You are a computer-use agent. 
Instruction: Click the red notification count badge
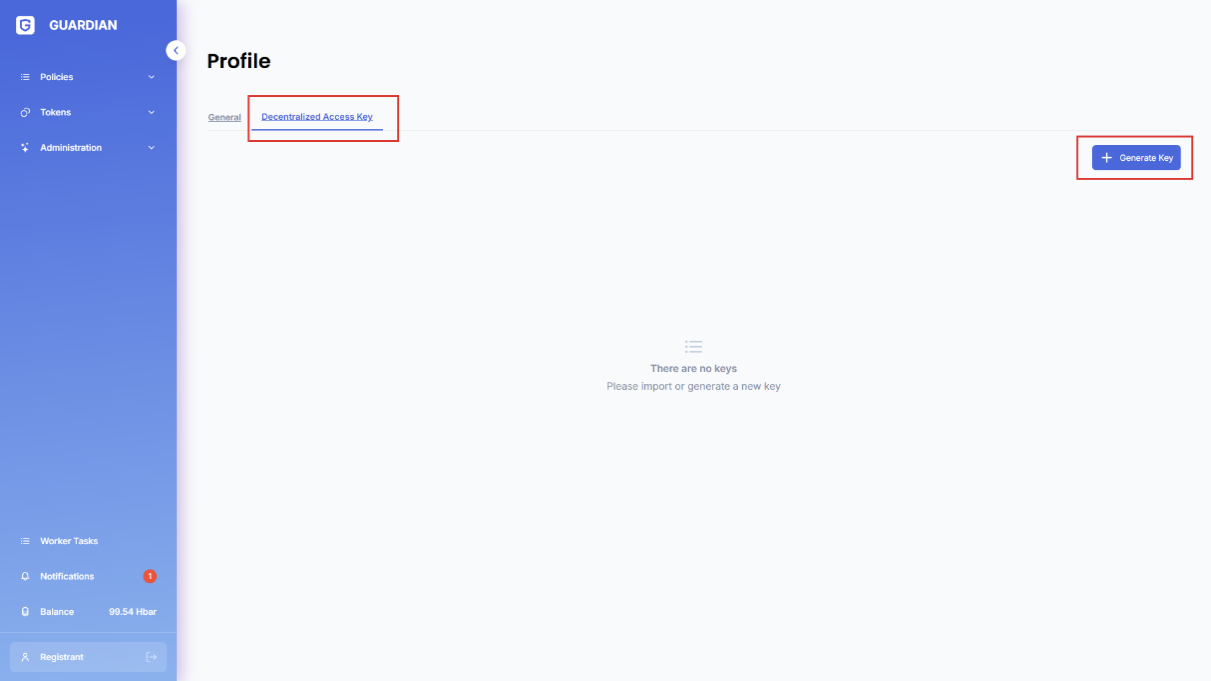149,576
